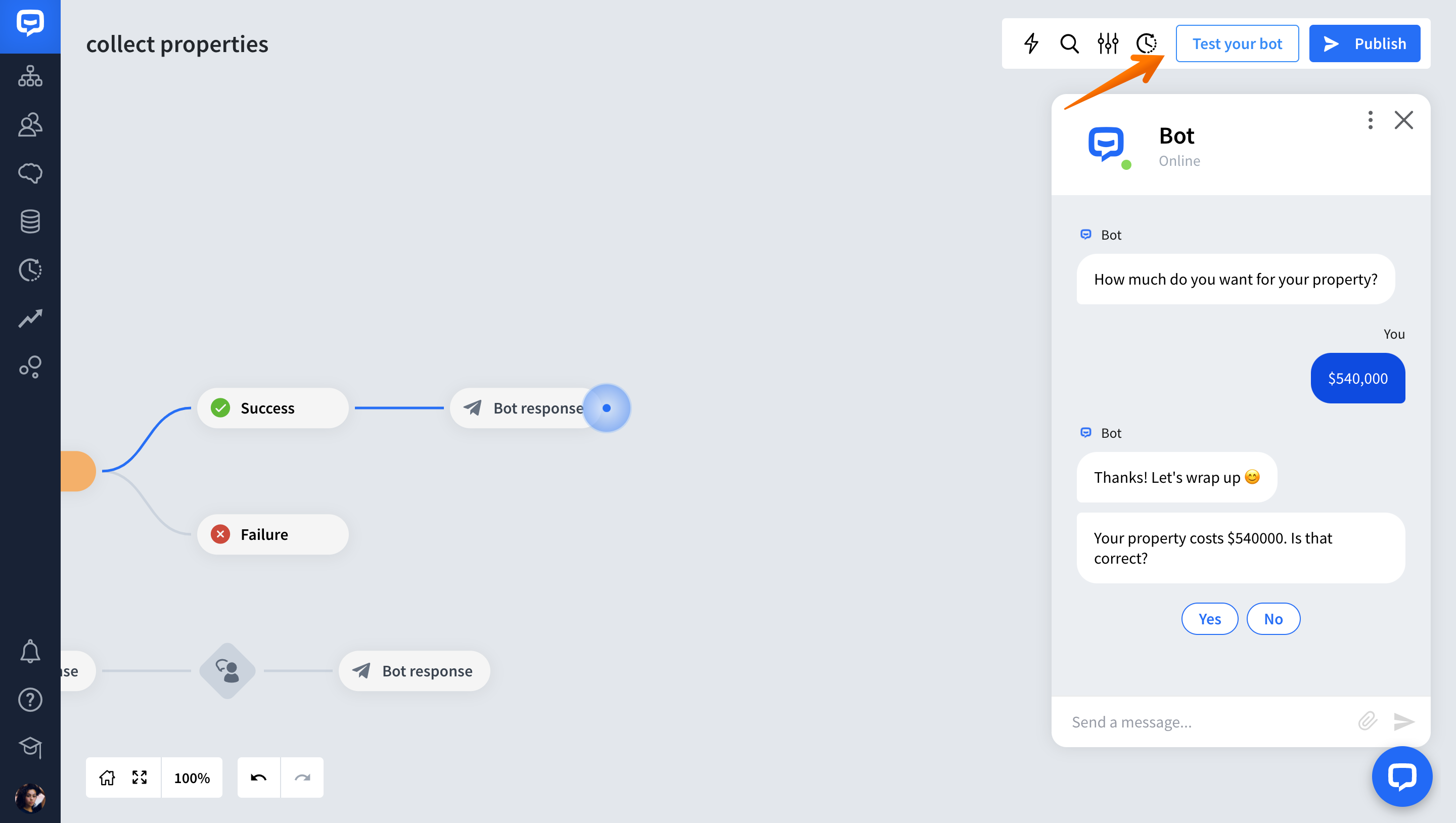The image size is (1456, 823).
Task: Open the user profile avatar
Action: (x=30, y=798)
